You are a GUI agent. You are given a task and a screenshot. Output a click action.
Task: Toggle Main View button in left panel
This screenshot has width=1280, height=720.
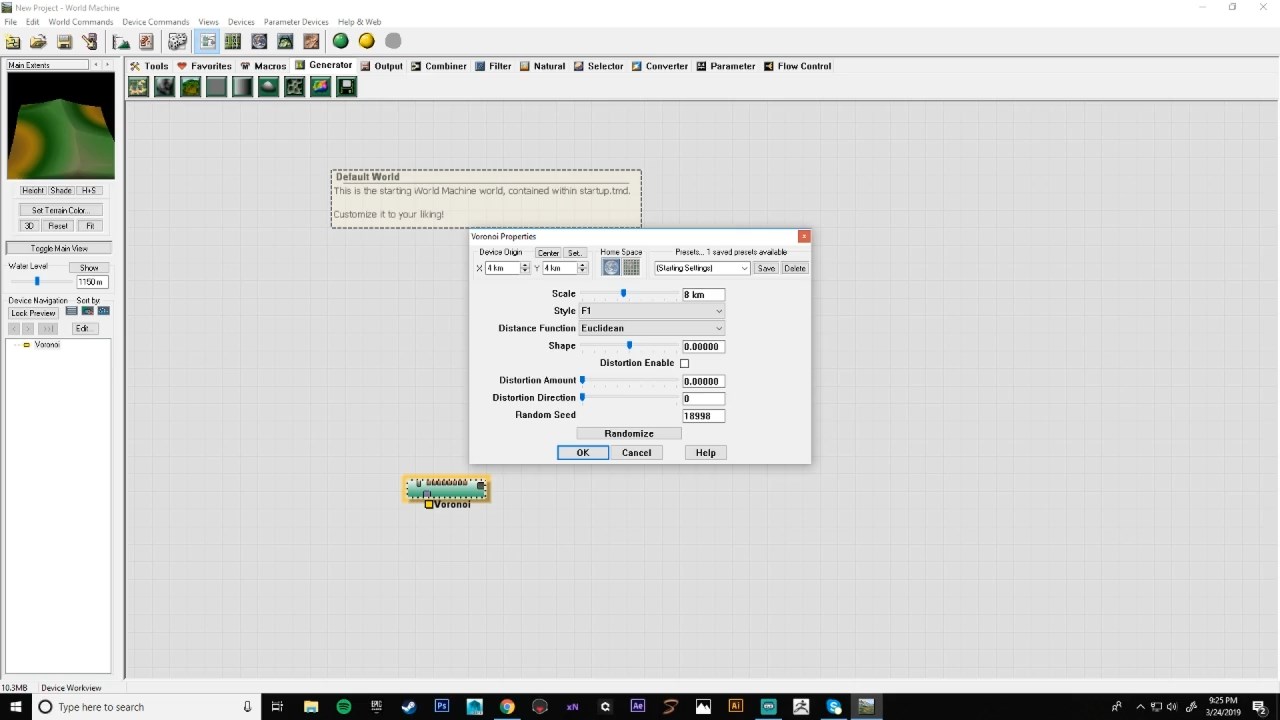tap(59, 248)
